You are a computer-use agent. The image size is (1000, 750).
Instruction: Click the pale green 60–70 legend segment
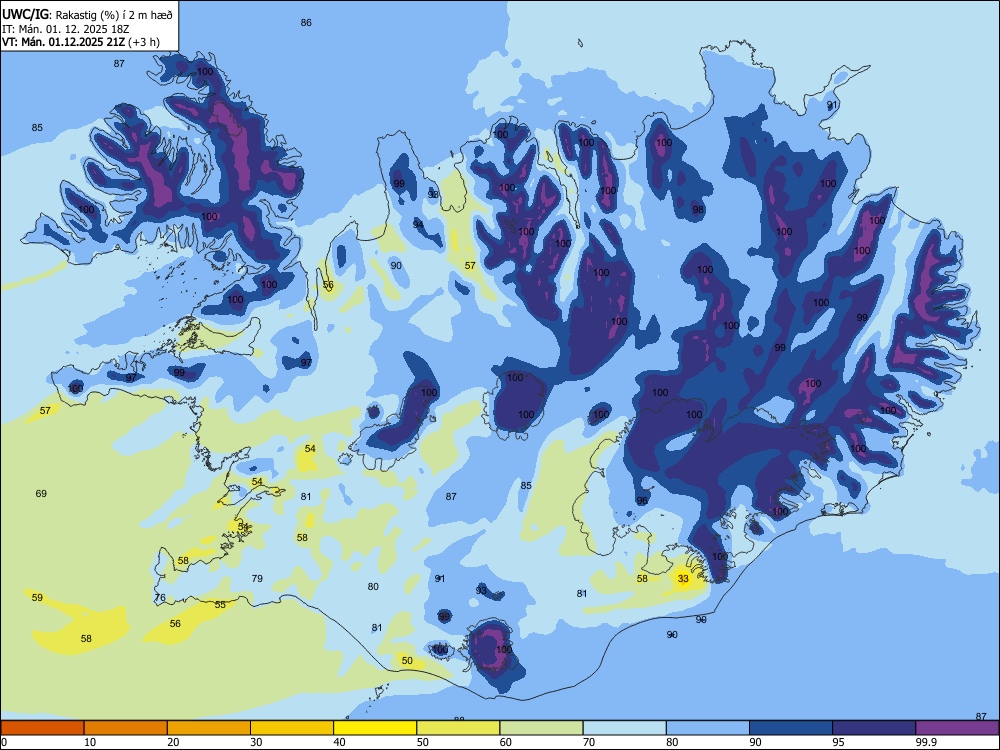541,728
